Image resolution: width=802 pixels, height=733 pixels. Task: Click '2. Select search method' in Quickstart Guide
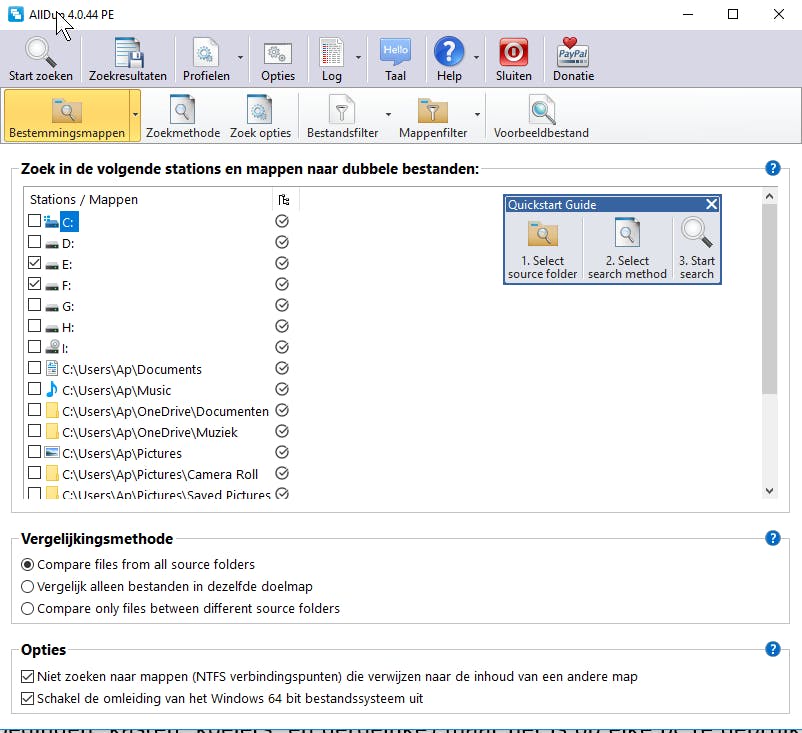tap(627, 249)
